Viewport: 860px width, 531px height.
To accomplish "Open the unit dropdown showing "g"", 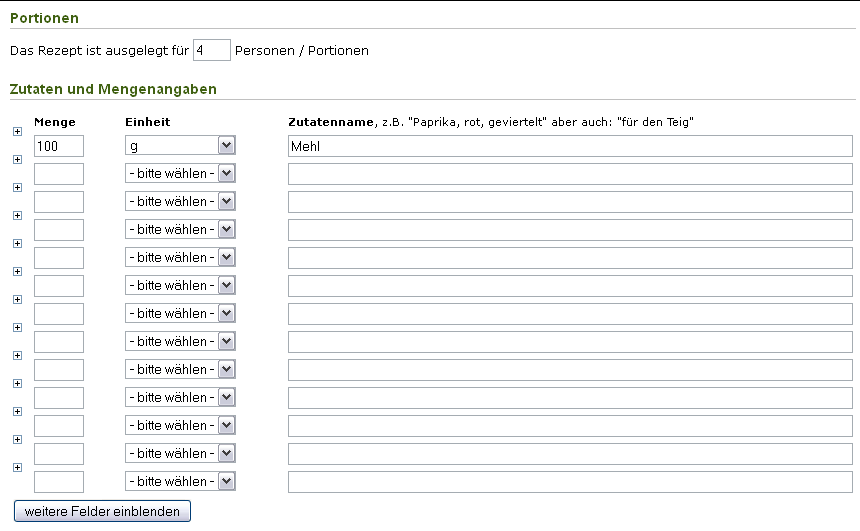I will [180, 146].
